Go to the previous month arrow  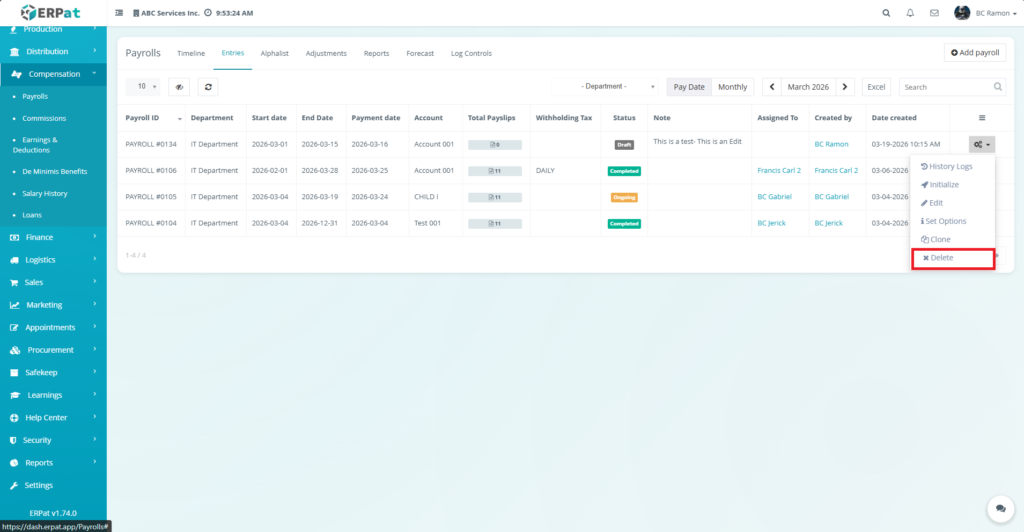771,87
